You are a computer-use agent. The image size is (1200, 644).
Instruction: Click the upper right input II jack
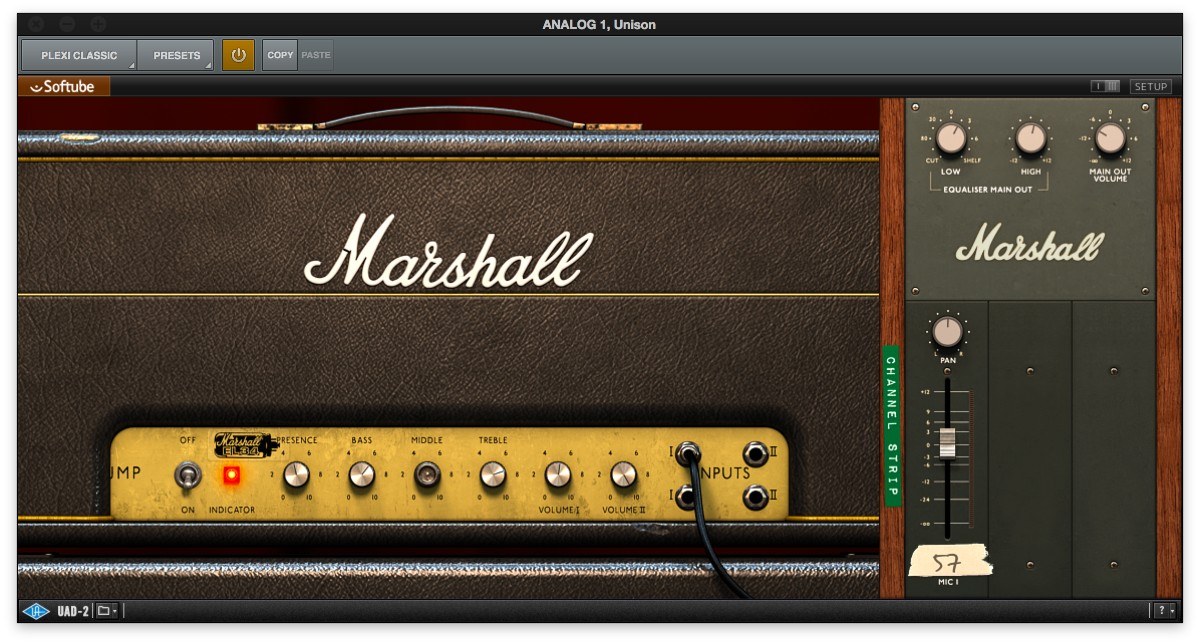click(x=754, y=454)
